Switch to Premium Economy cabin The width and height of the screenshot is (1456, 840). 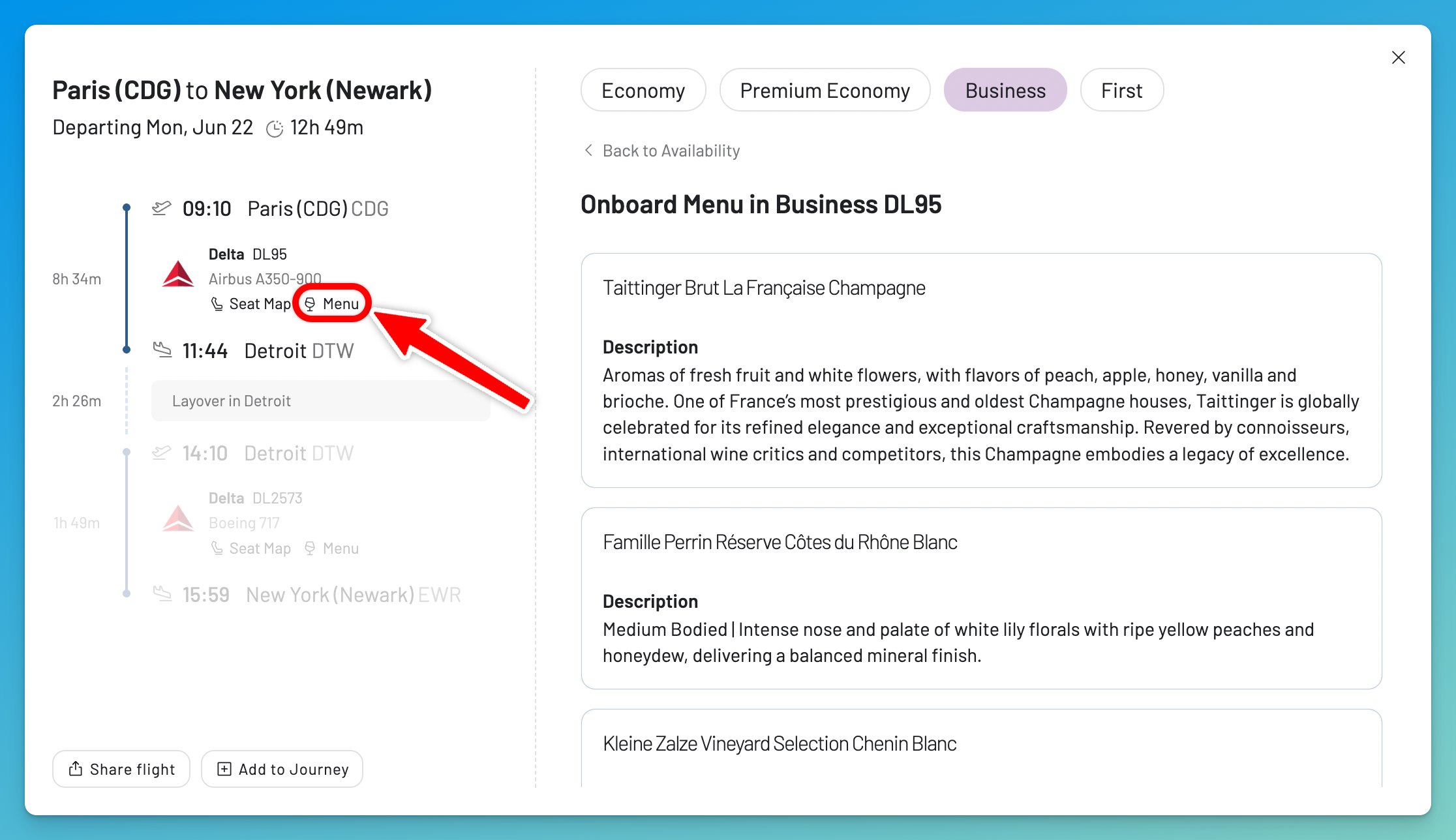(x=825, y=90)
